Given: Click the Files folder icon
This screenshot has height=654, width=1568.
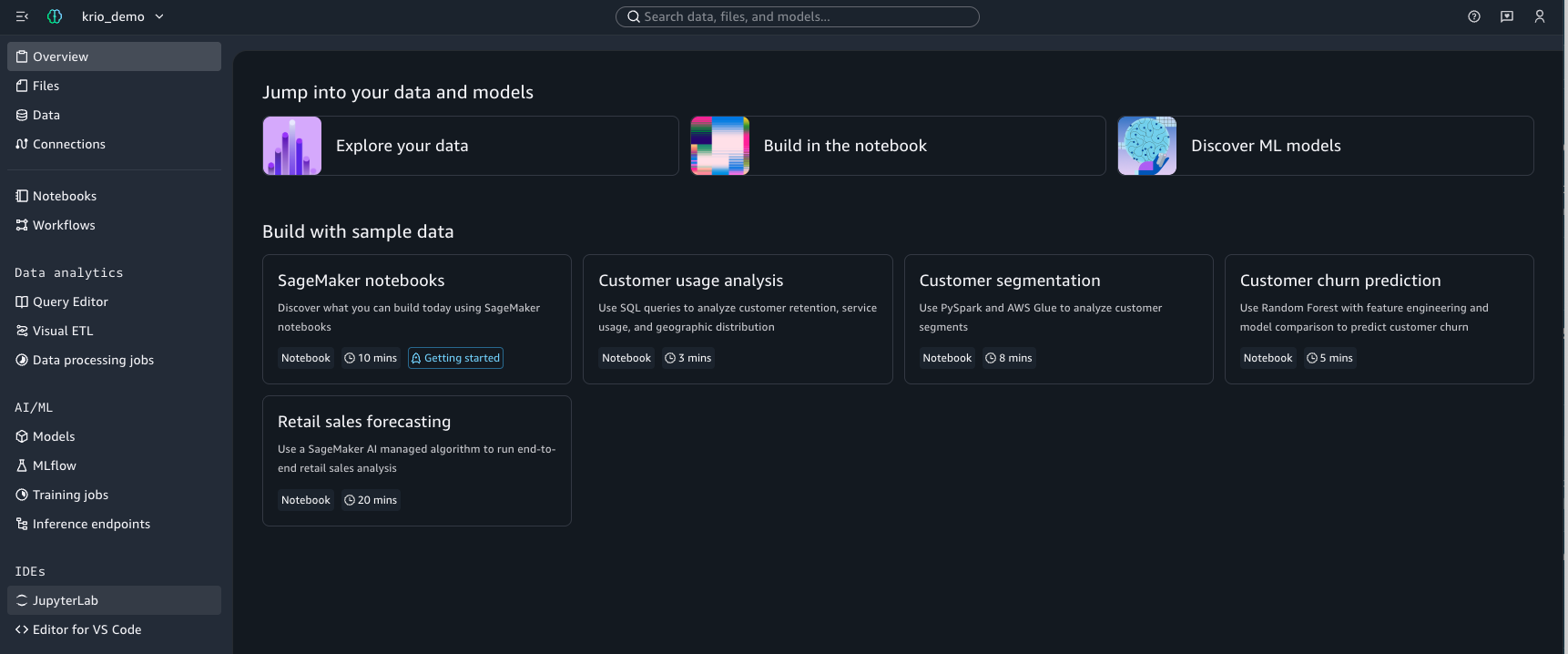Looking at the screenshot, I should [x=22, y=86].
